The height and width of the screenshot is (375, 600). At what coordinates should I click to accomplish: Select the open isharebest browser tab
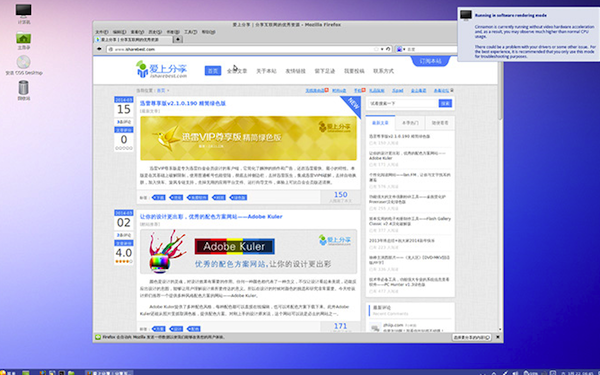pos(133,39)
